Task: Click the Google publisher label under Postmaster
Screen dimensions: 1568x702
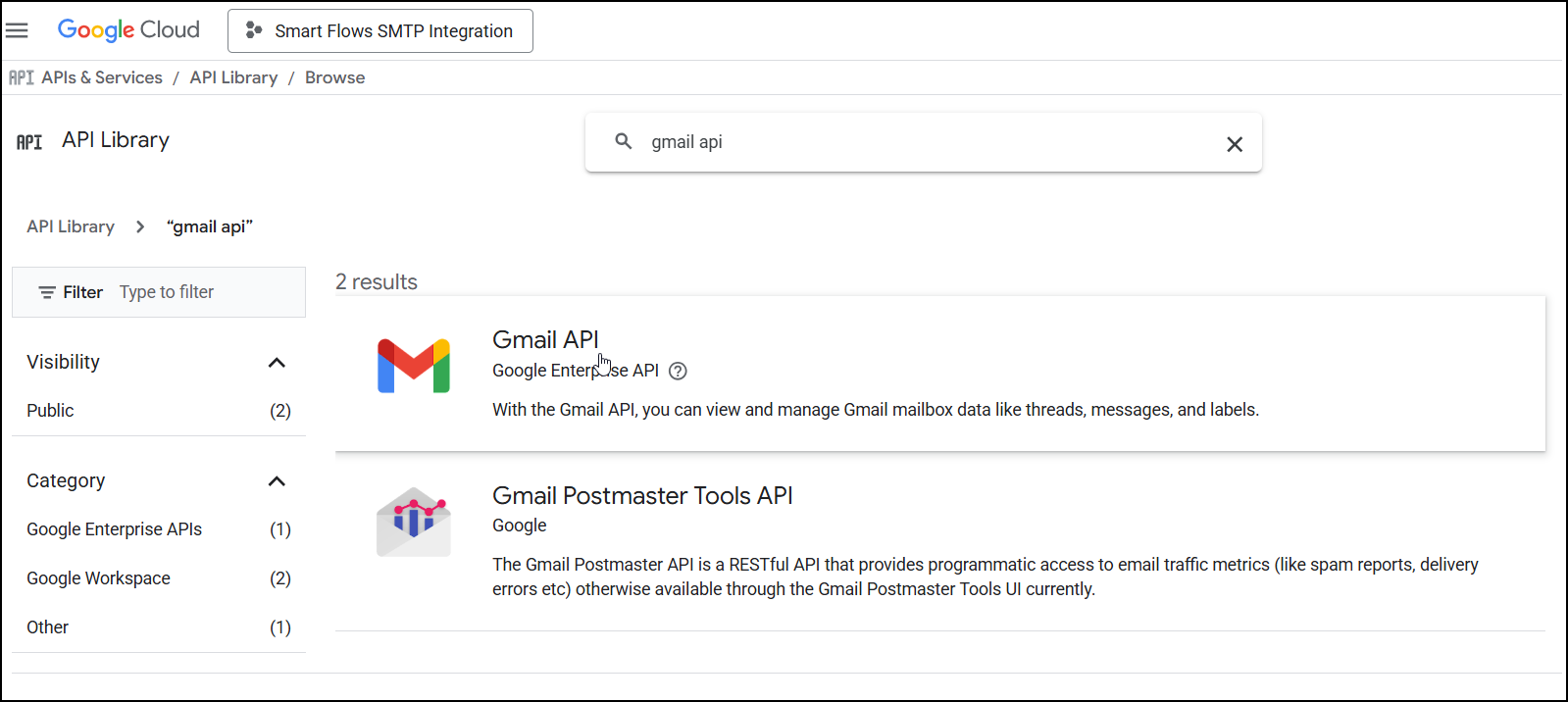Action: click(520, 526)
